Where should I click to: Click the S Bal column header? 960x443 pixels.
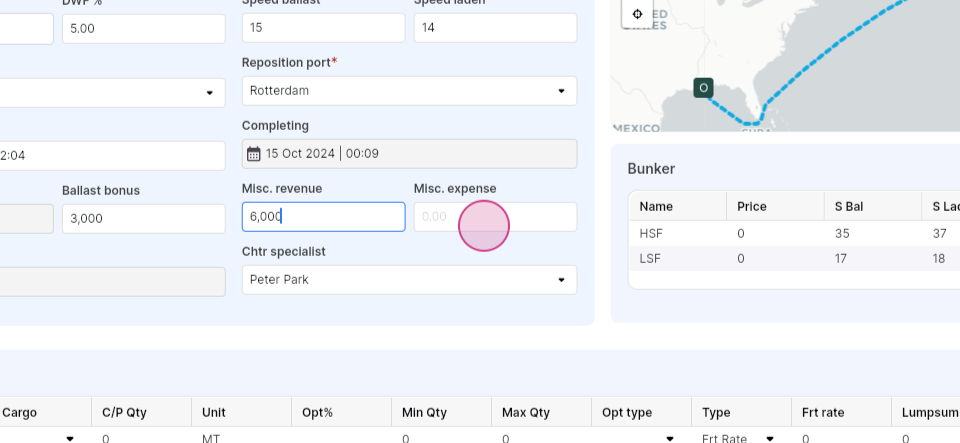tap(849, 207)
